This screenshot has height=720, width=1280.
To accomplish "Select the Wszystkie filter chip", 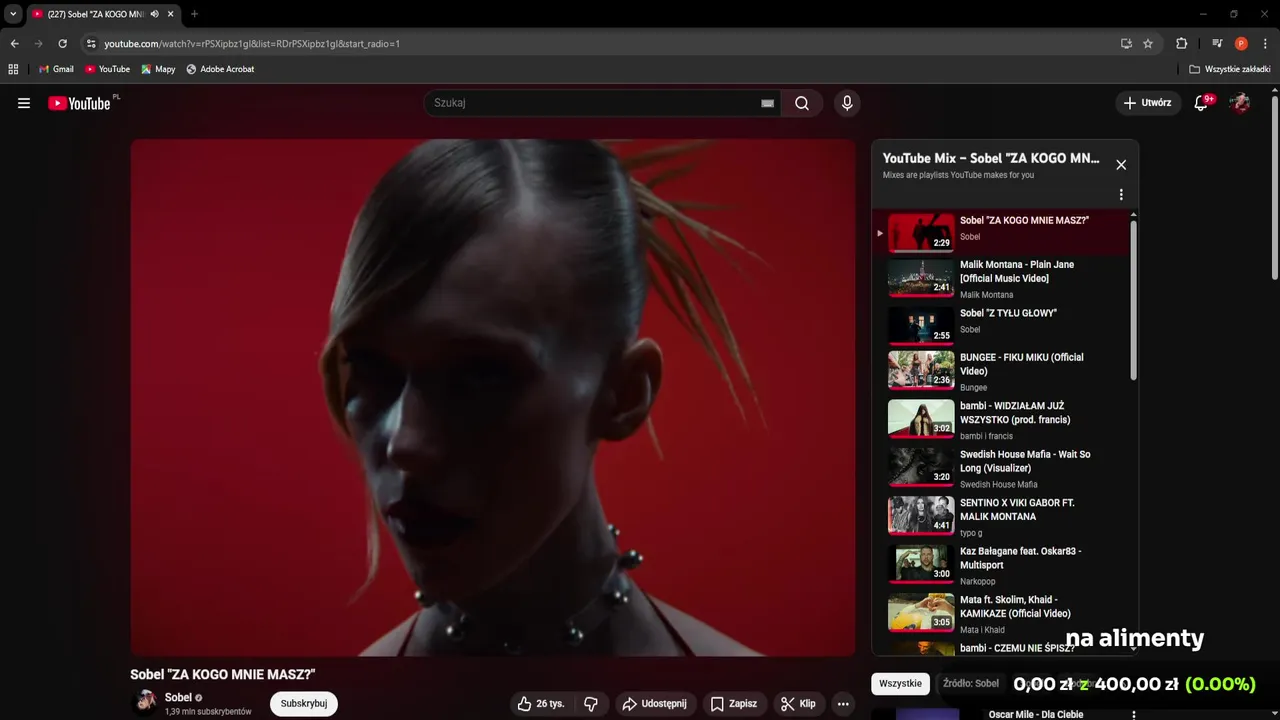I will (900, 684).
